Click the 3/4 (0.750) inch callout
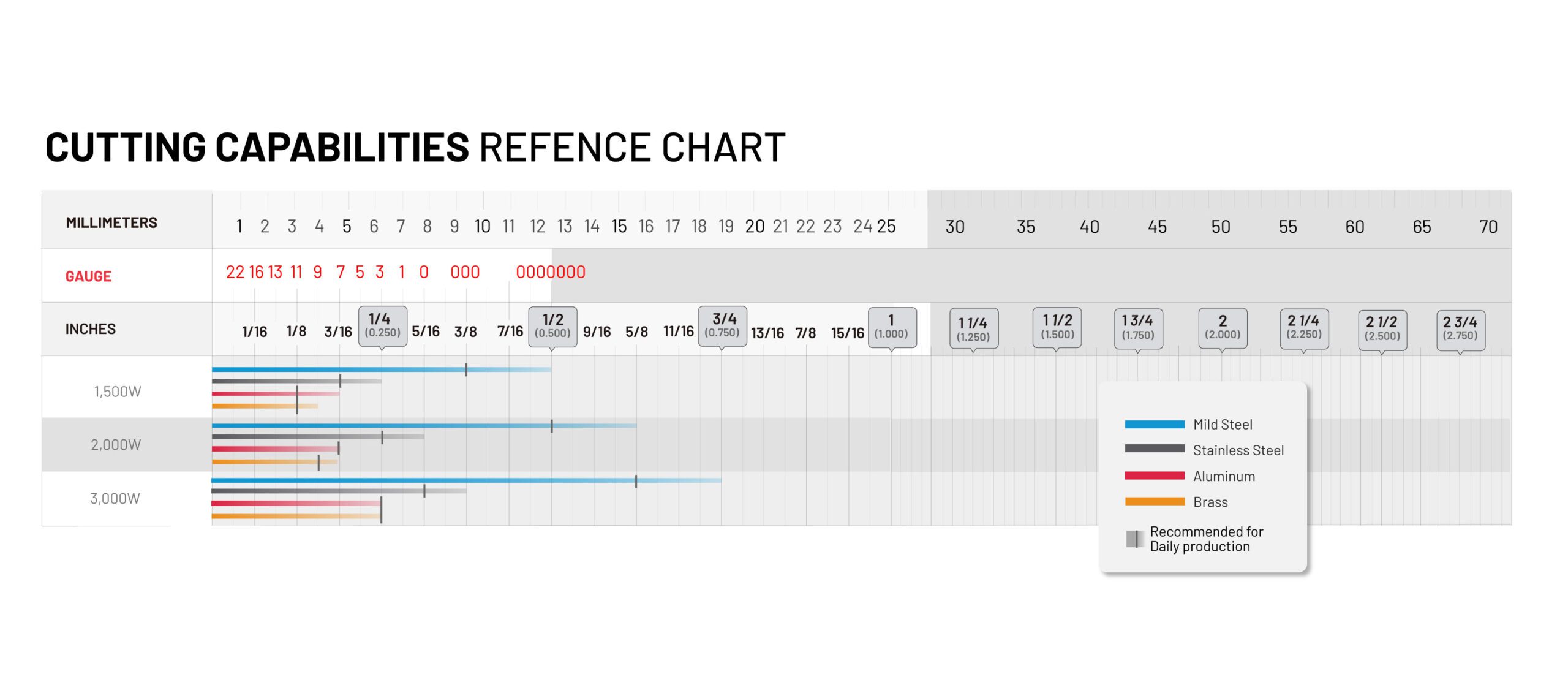 tap(723, 326)
